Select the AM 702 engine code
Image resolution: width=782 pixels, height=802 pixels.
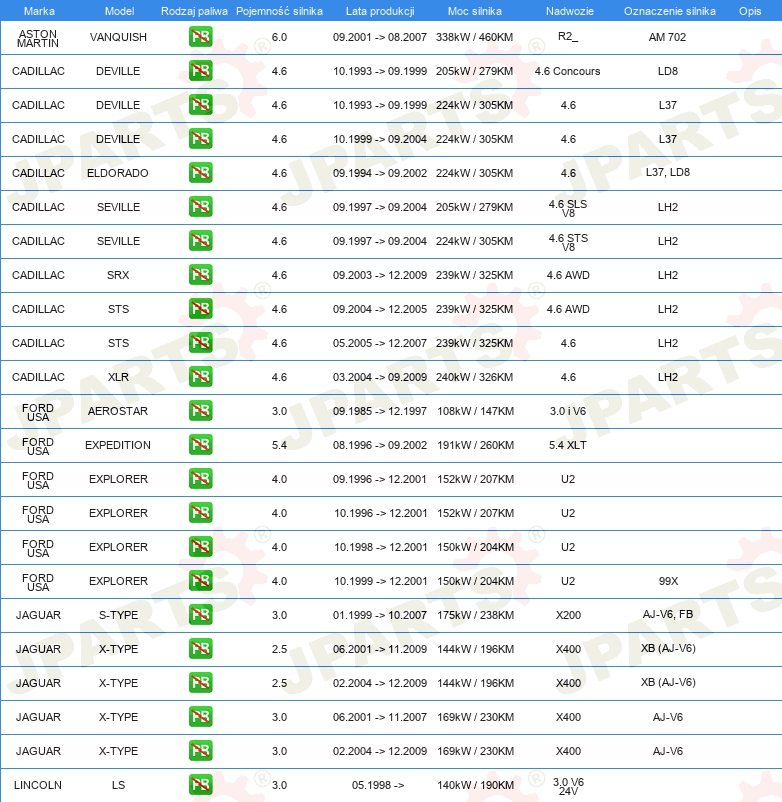667,37
